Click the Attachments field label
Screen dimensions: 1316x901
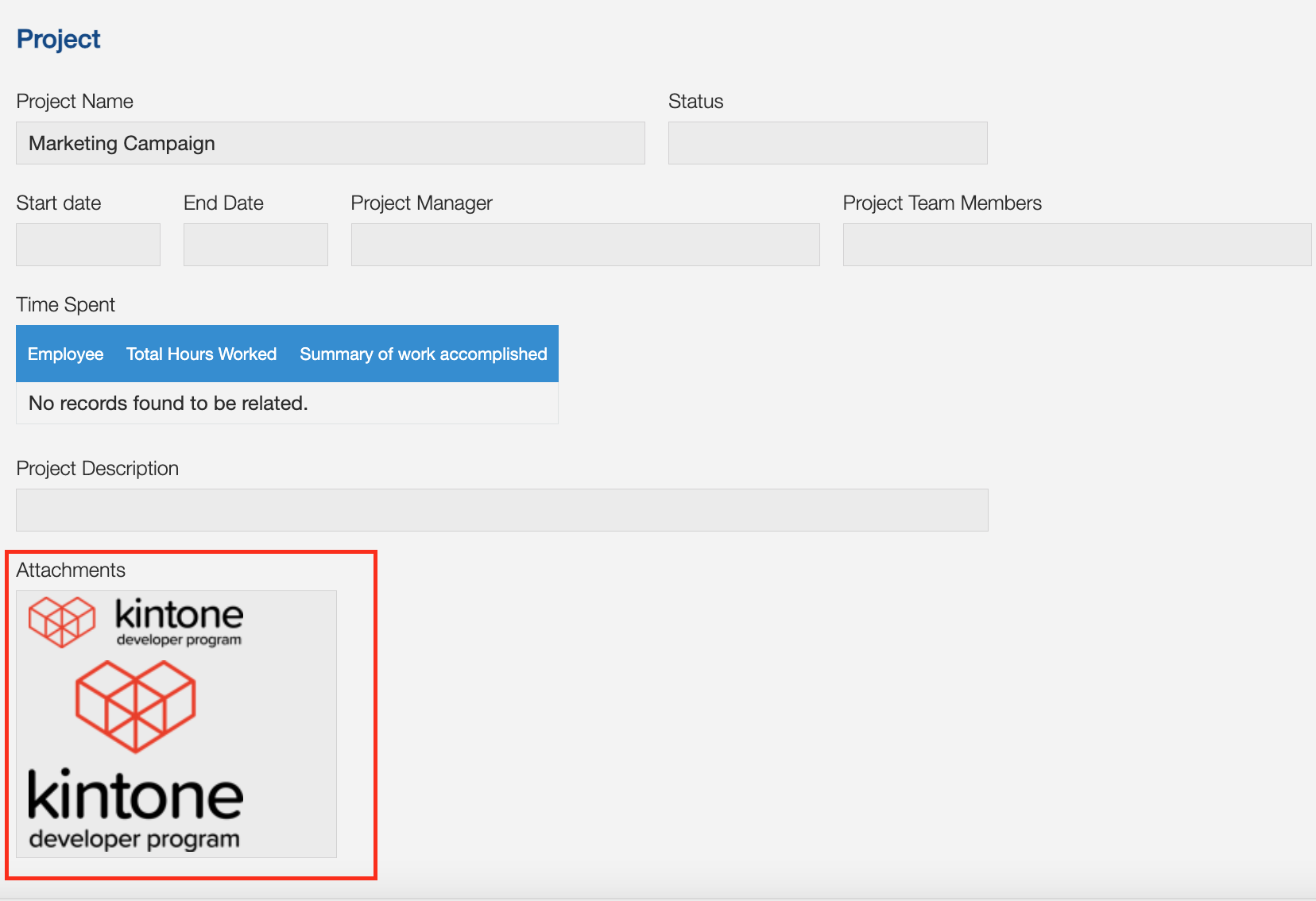(71, 569)
